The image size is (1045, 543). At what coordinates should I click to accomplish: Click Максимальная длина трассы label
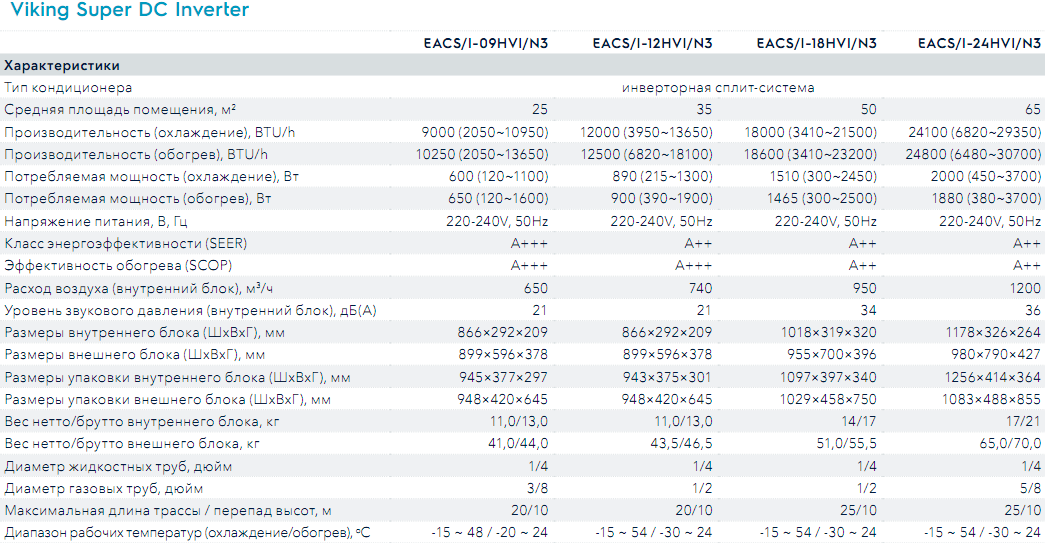(x=167, y=511)
